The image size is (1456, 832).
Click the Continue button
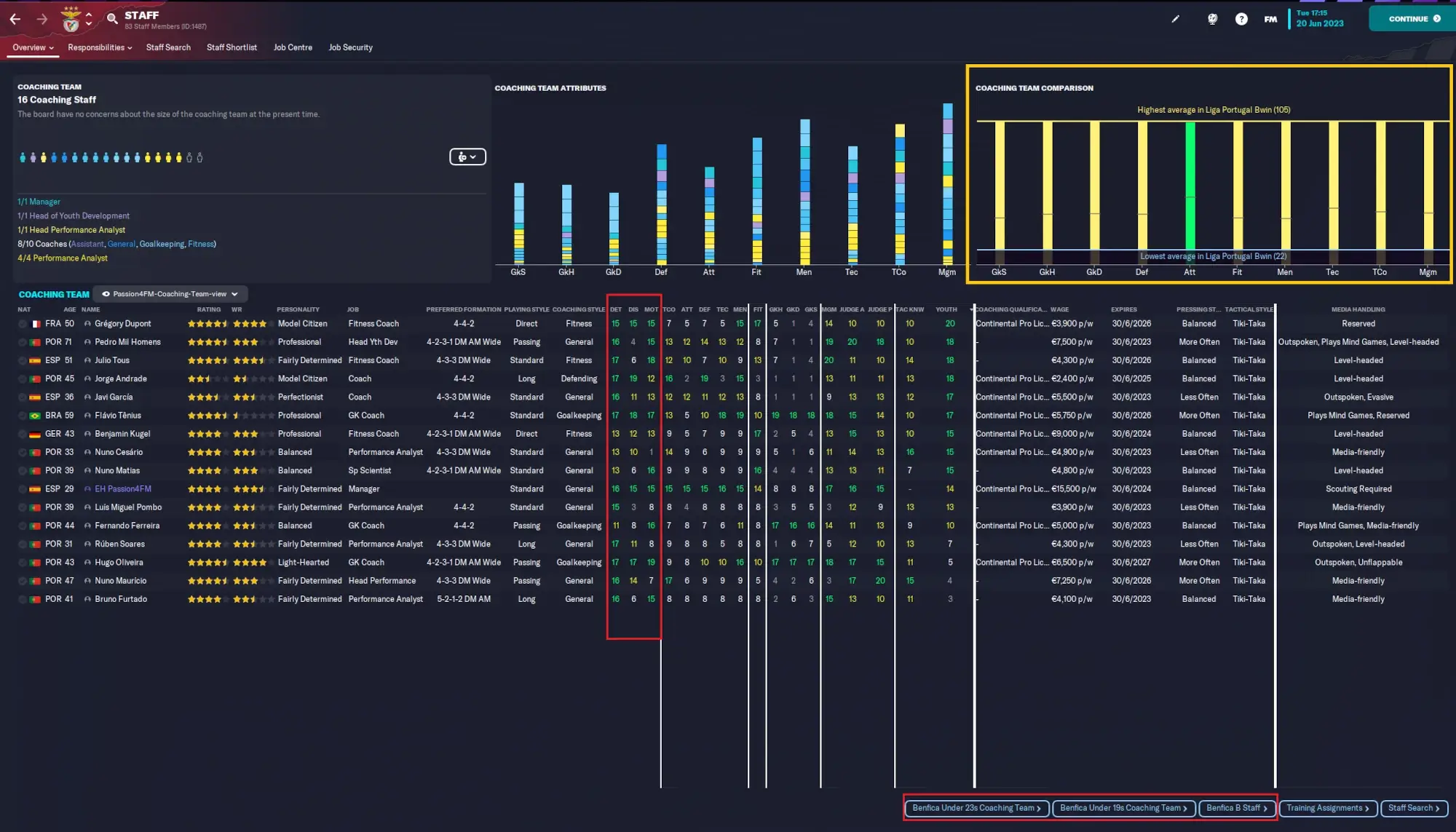point(1412,19)
